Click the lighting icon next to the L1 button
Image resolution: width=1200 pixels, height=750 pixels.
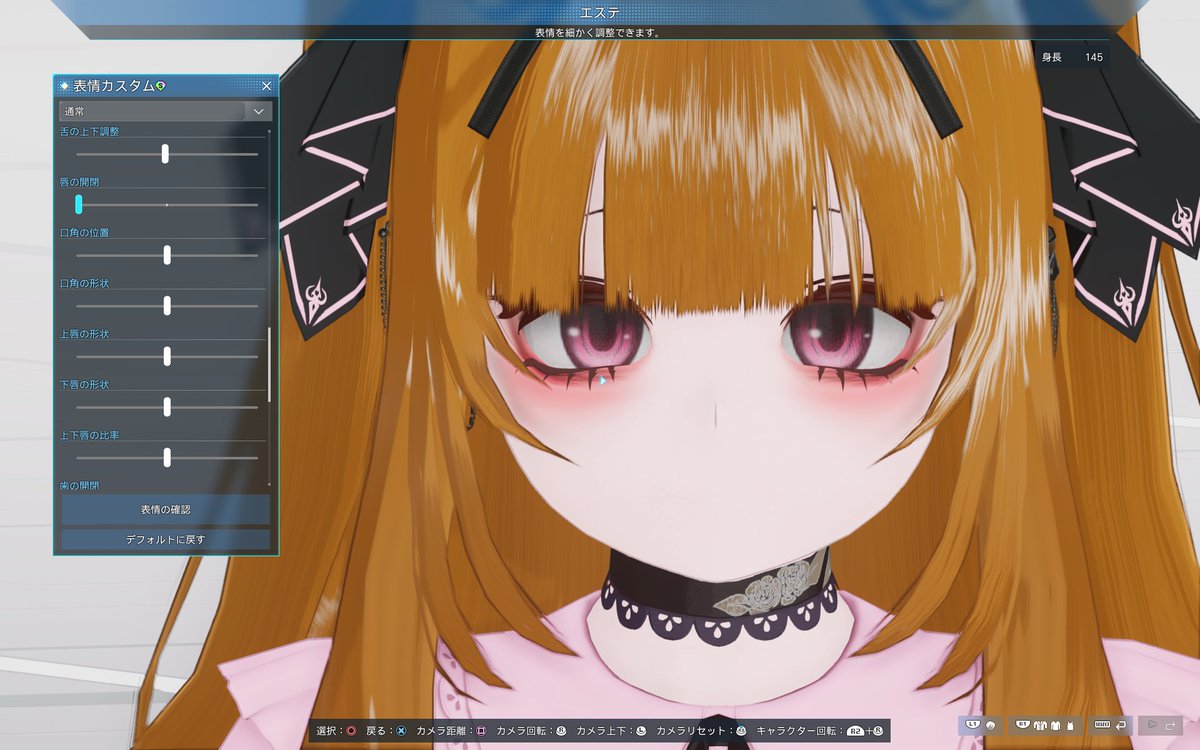(991, 725)
